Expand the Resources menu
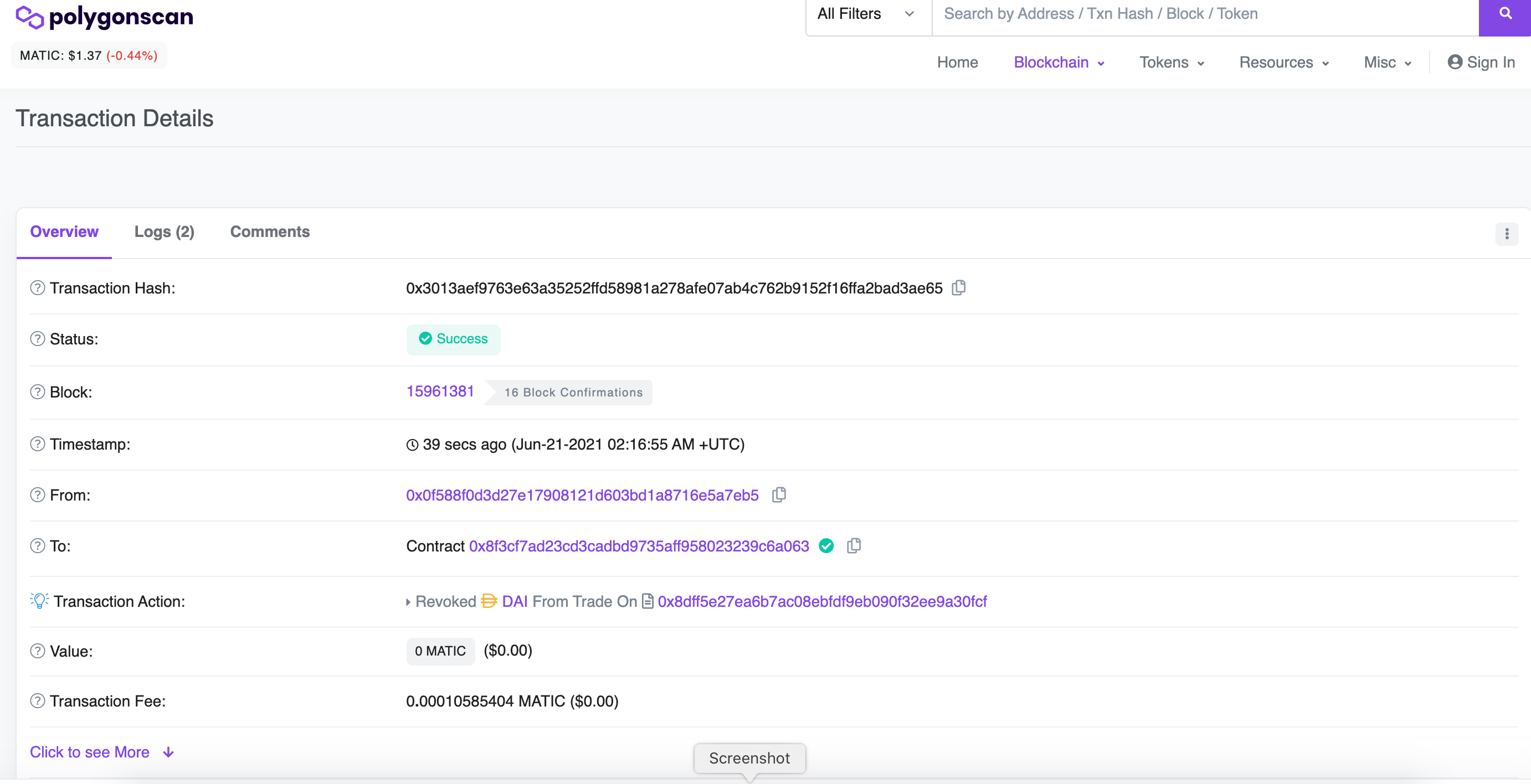The height and width of the screenshot is (784, 1531). 1284,63
